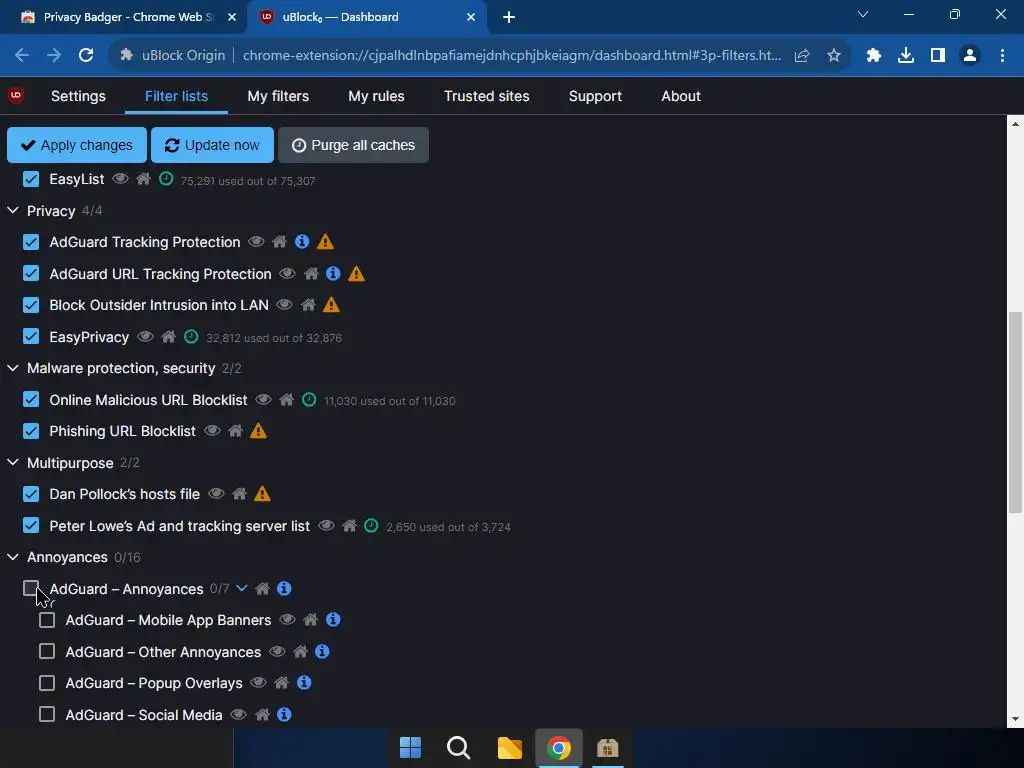Screen dimensions: 1024x768
Task: Uncheck the EasyPrivacy checkbox
Action: (31, 336)
